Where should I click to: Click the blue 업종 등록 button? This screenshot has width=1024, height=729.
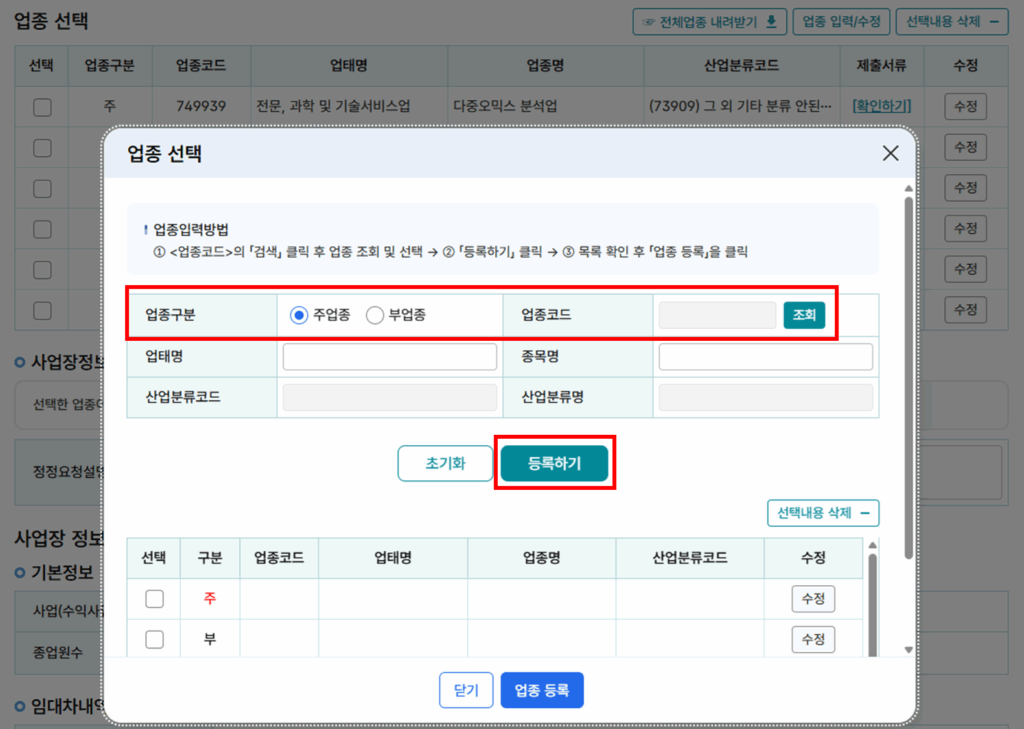click(542, 690)
